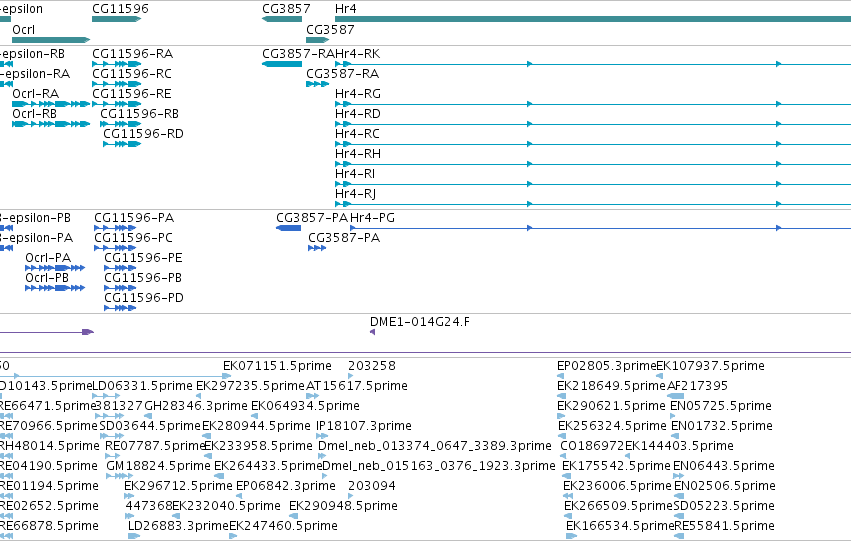Image resolution: width=851 pixels, height=541 pixels.
Task: Click the 203258 feature
Action: pyautogui.click(x=351, y=375)
